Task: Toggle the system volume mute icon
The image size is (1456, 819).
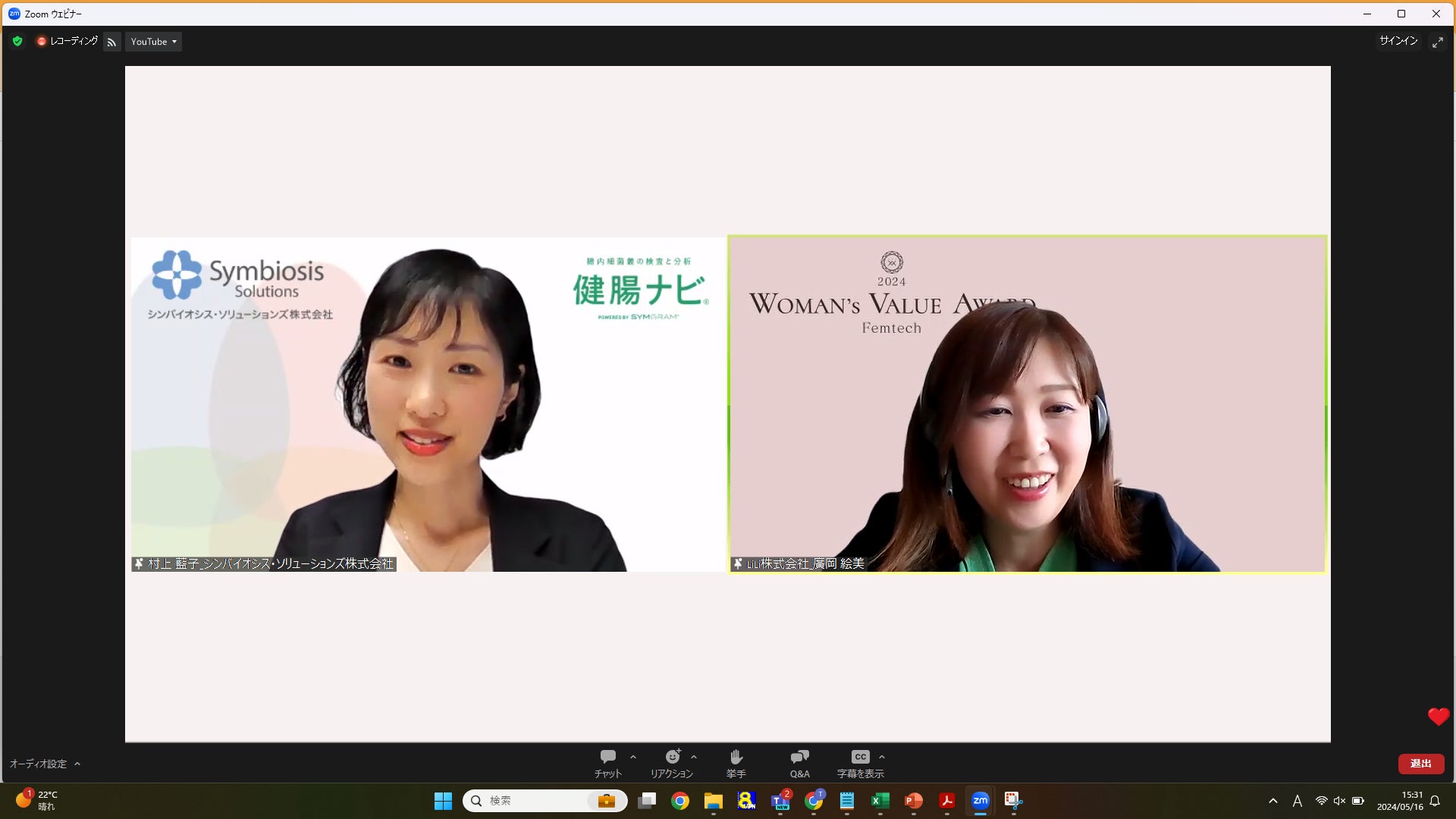Action: click(1339, 801)
